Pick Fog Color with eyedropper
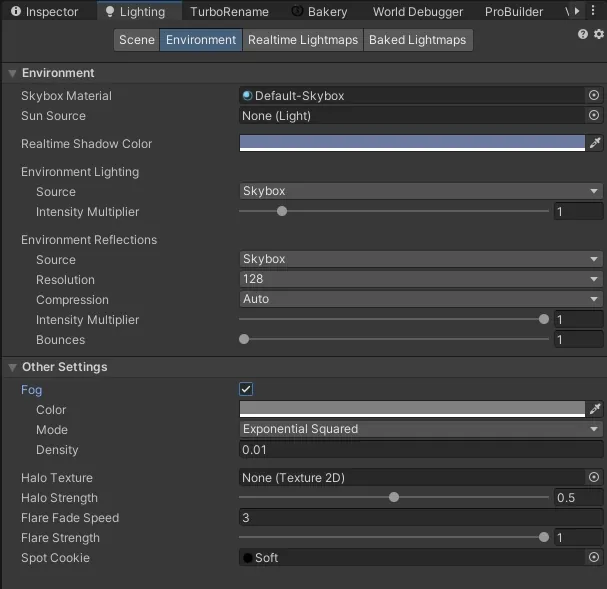 click(595, 409)
